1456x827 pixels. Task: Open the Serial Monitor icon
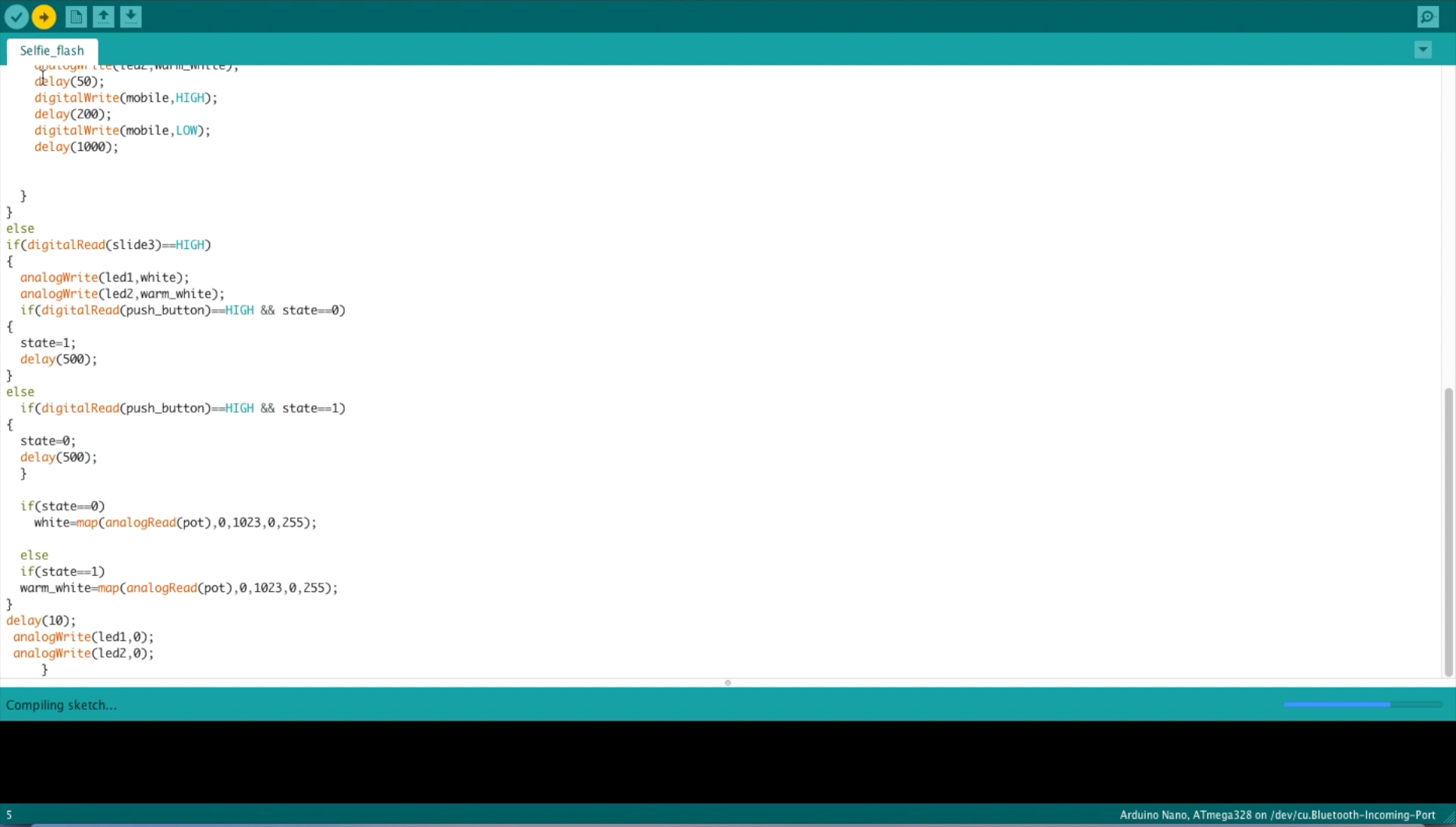(1427, 17)
